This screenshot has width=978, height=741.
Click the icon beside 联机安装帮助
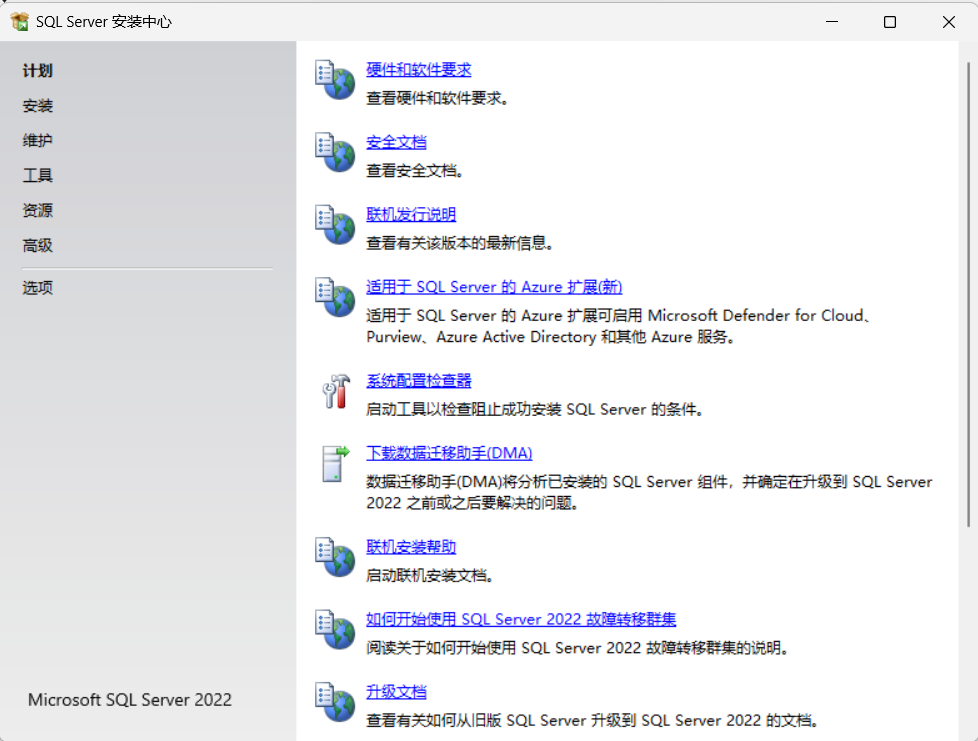click(335, 557)
